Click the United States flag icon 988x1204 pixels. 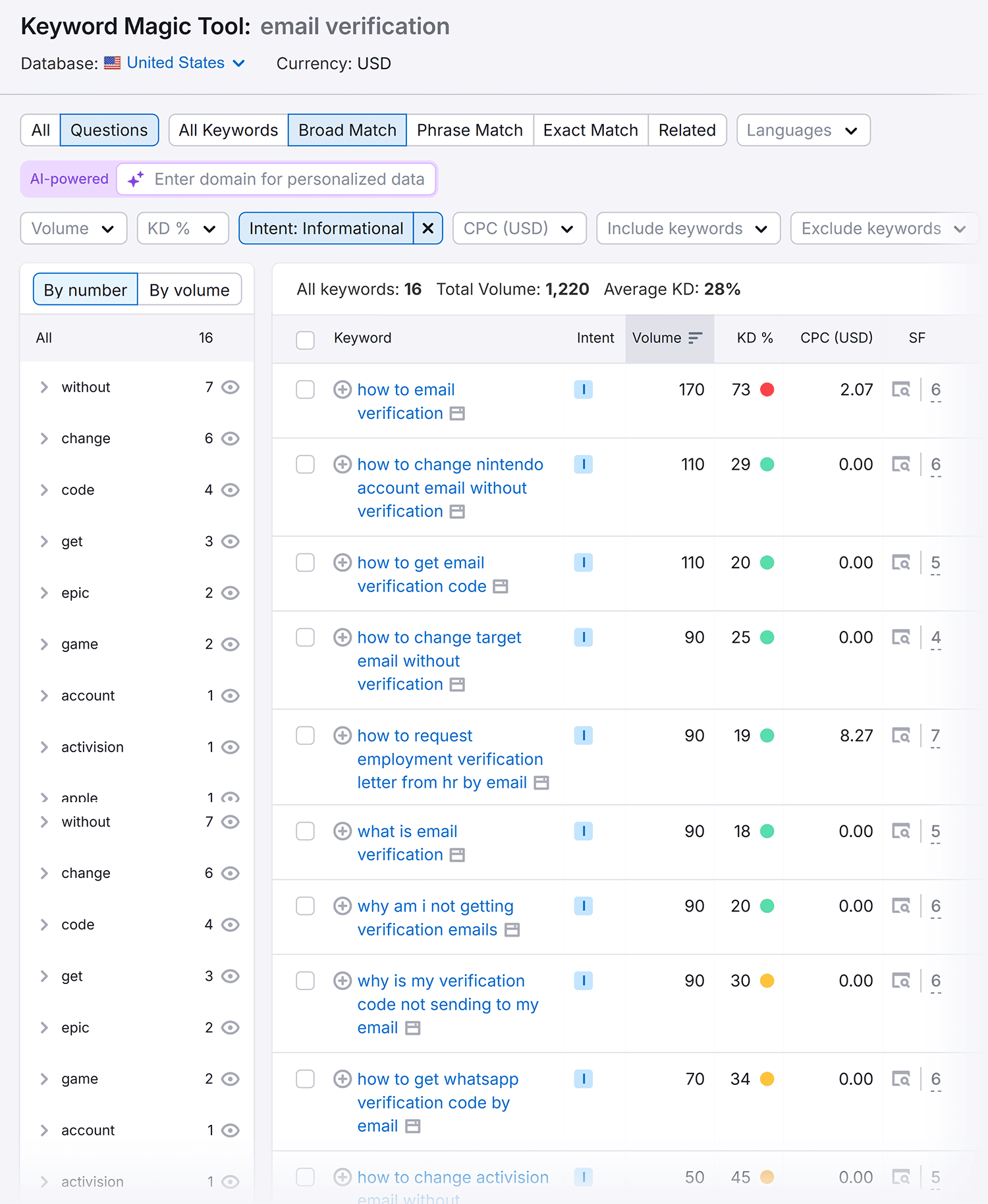coord(113,63)
